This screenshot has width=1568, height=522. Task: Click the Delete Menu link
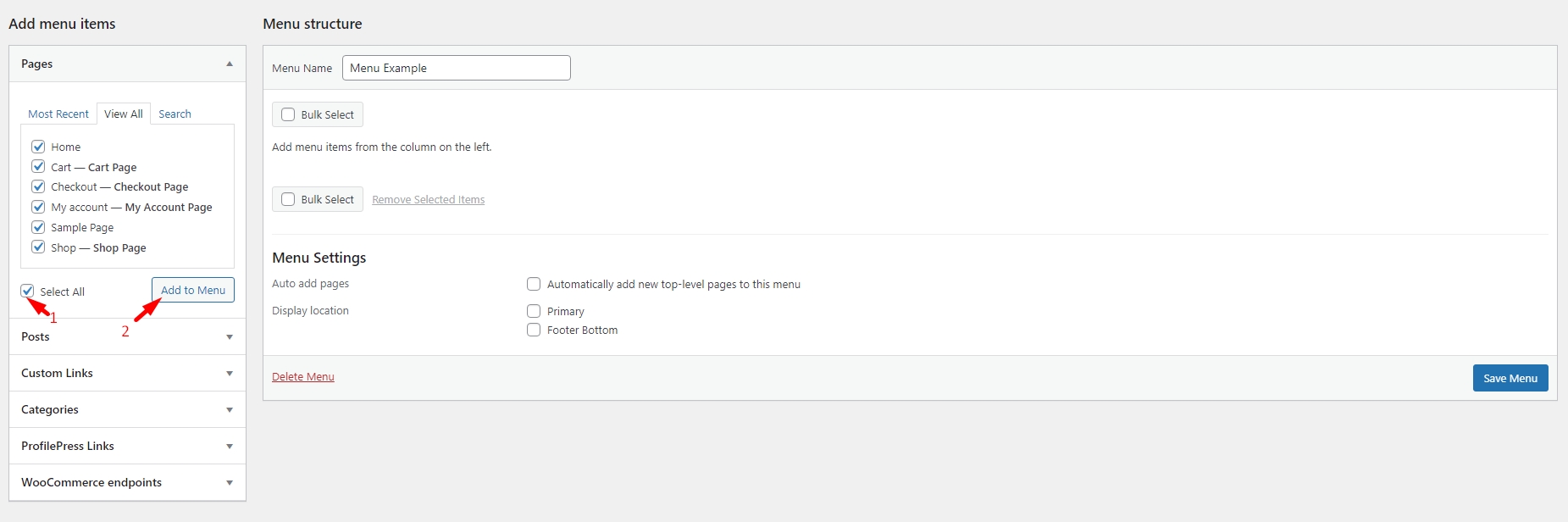coord(303,377)
